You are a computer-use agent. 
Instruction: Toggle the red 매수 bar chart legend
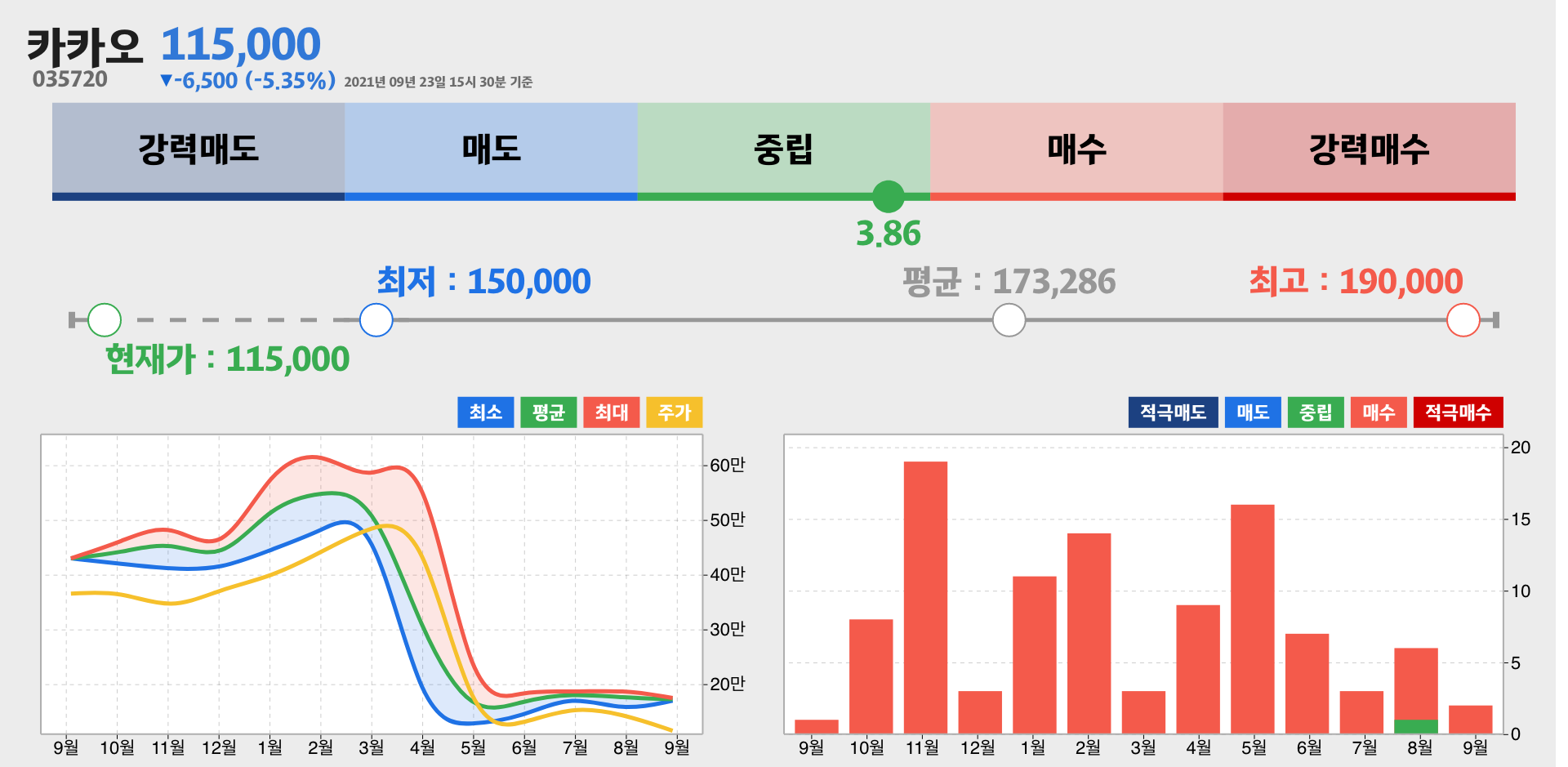1379,412
